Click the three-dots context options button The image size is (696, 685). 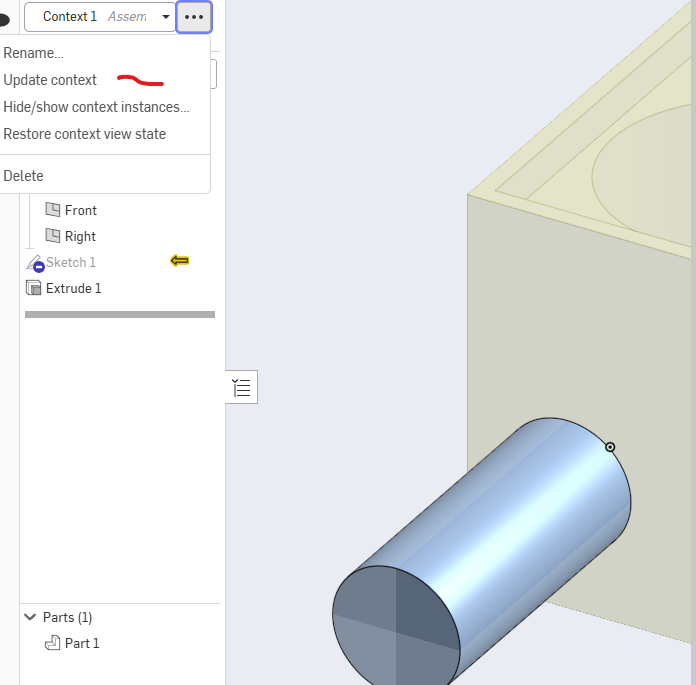click(194, 17)
